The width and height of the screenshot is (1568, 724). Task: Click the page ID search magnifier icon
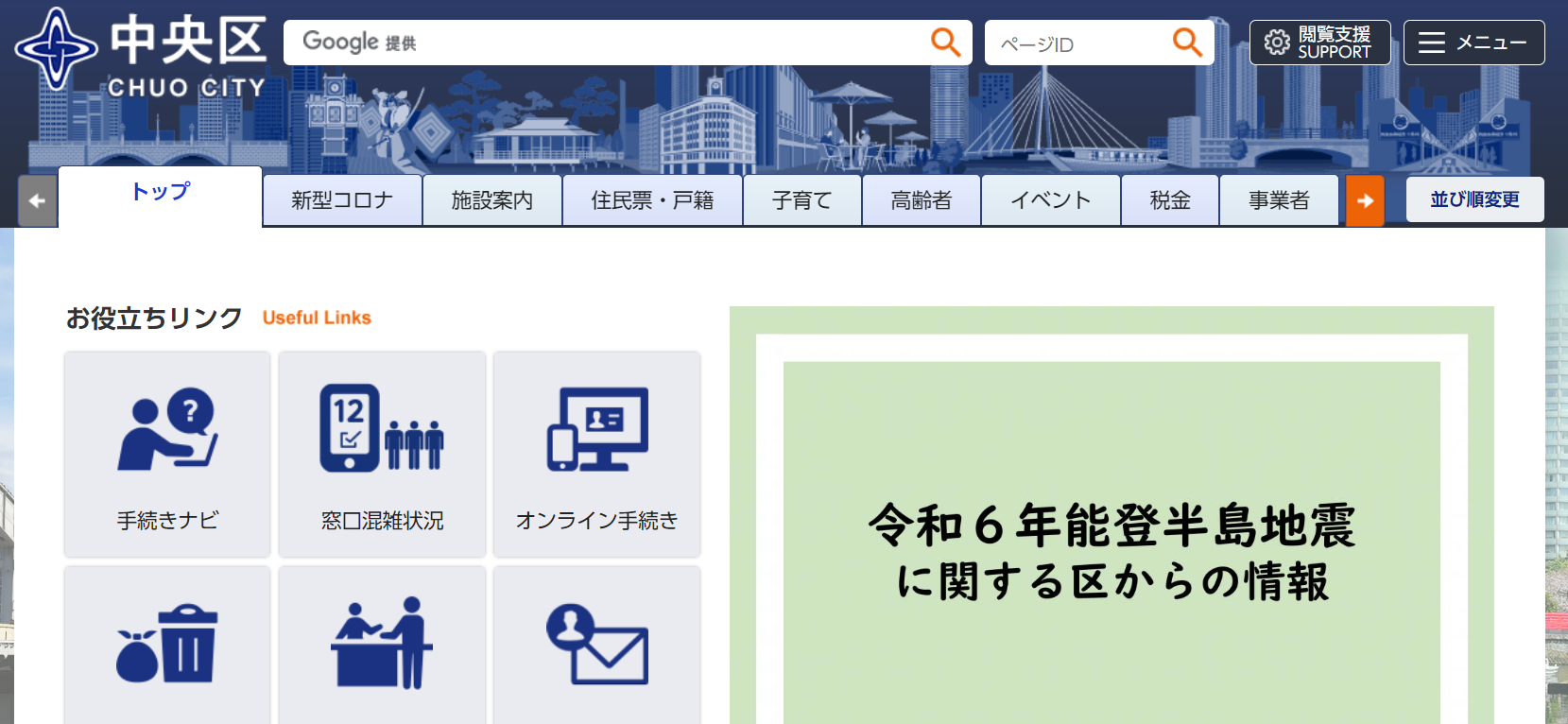1187,43
